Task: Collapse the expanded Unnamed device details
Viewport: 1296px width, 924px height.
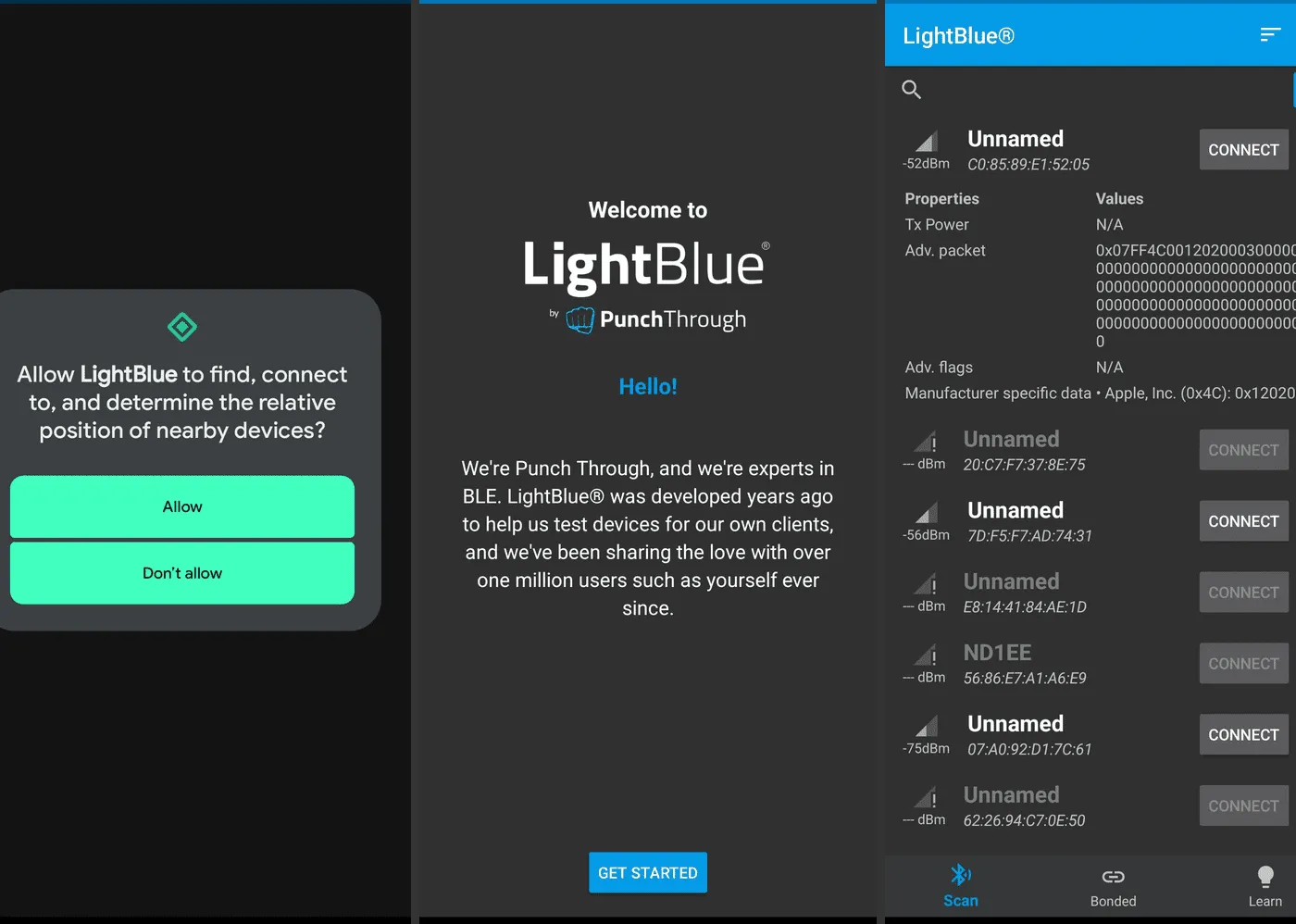Action: click(x=1028, y=150)
